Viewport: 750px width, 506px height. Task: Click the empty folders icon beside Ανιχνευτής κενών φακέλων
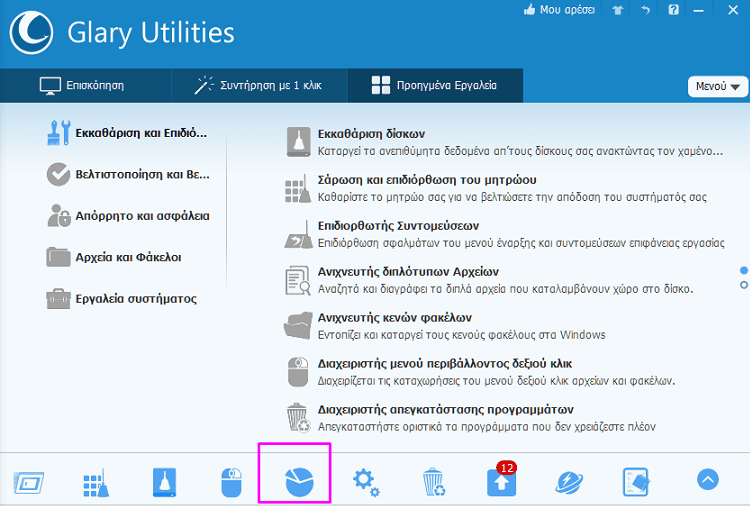click(x=298, y=326)
